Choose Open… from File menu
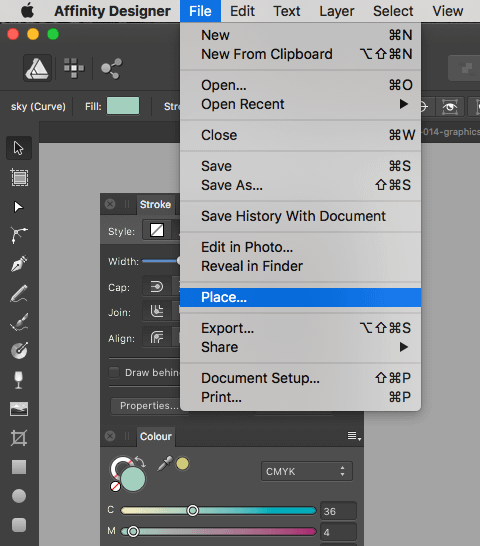 [300, 85]
